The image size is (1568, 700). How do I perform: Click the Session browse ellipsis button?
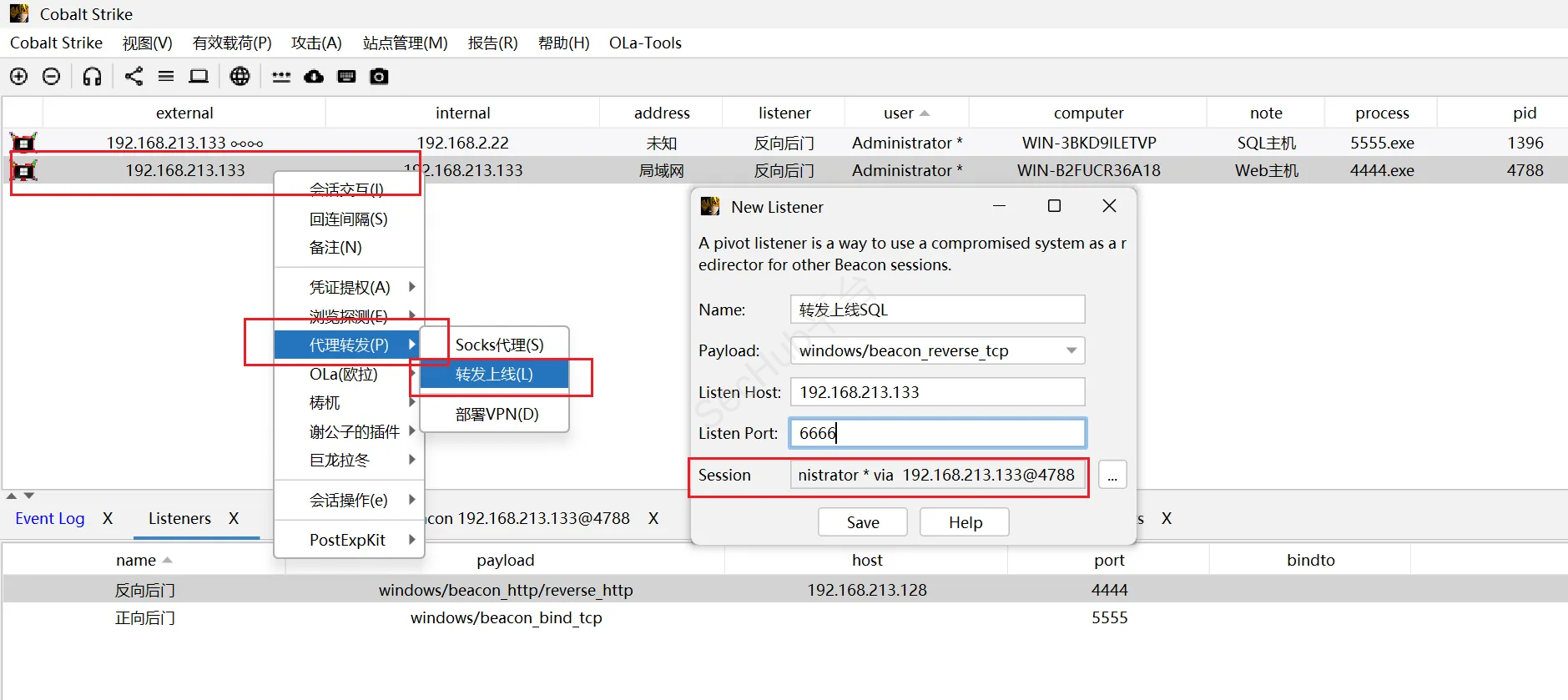[x=1112, y=475]
